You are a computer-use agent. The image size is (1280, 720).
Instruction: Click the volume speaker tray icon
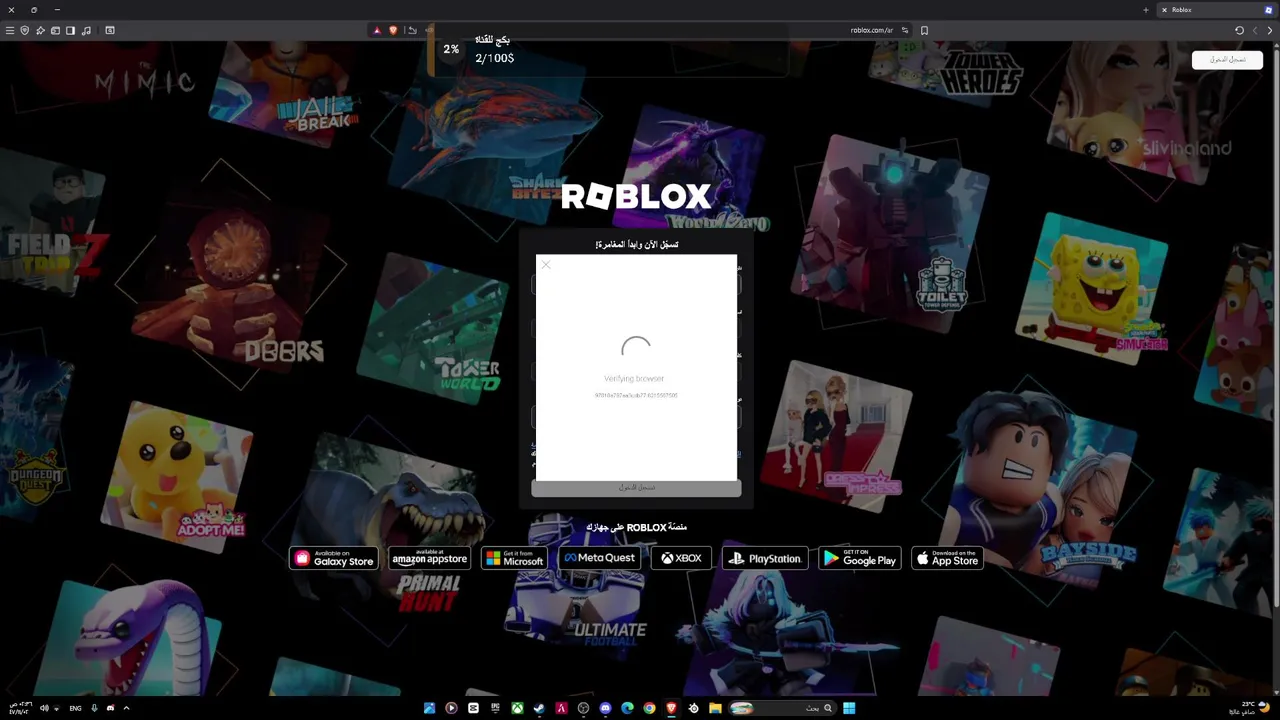click(x=44, y=708)
